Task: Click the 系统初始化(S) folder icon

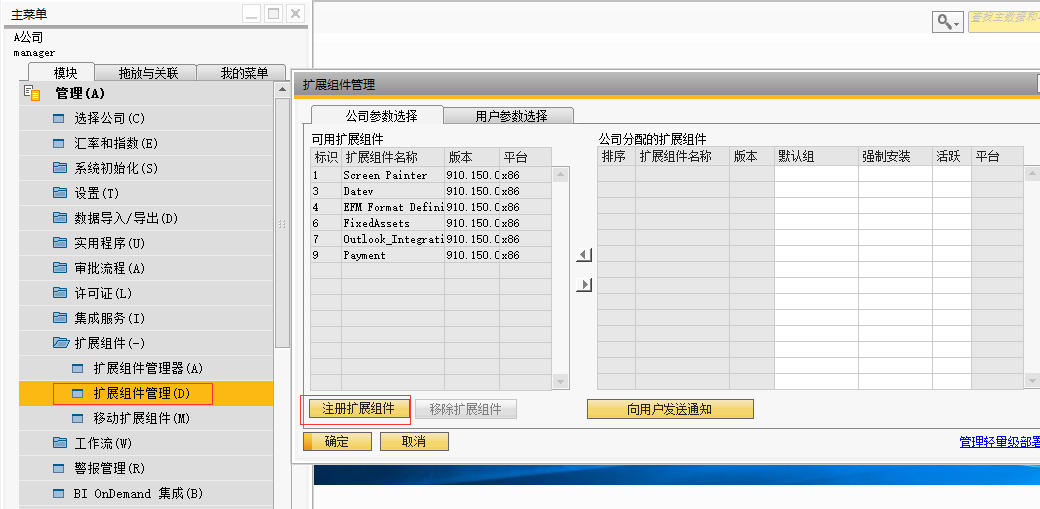Action: [60, 168]
